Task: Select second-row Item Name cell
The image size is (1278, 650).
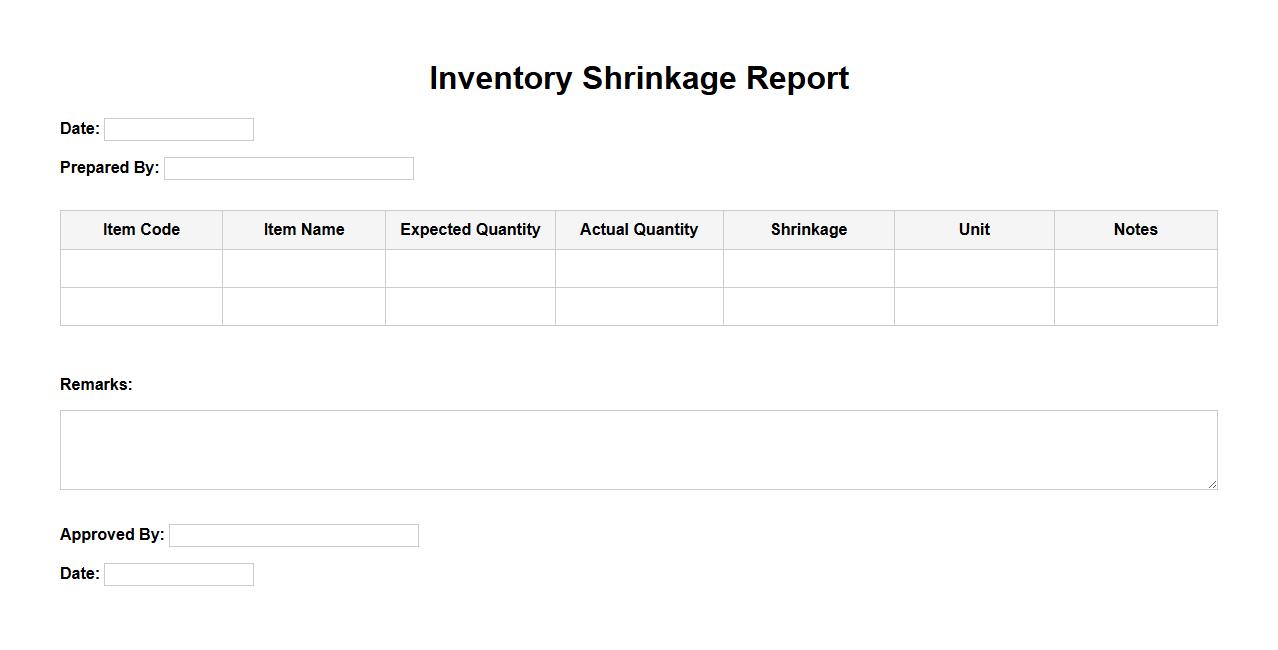Action: coord(304,306)
